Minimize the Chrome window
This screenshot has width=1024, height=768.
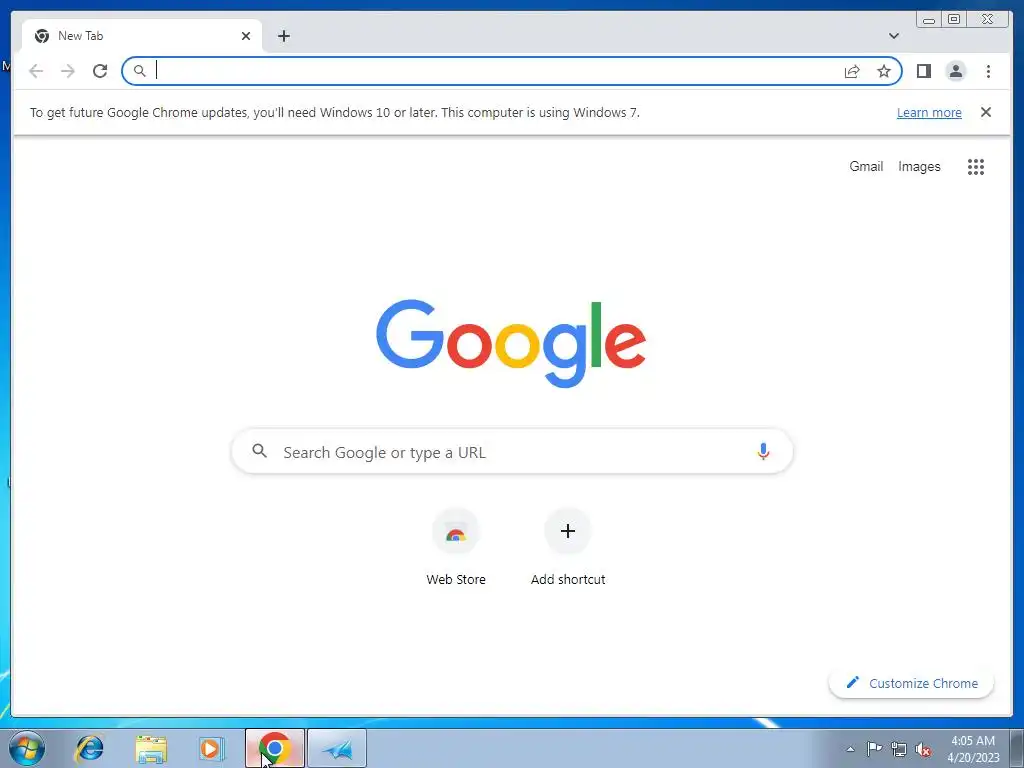[929, 20]
